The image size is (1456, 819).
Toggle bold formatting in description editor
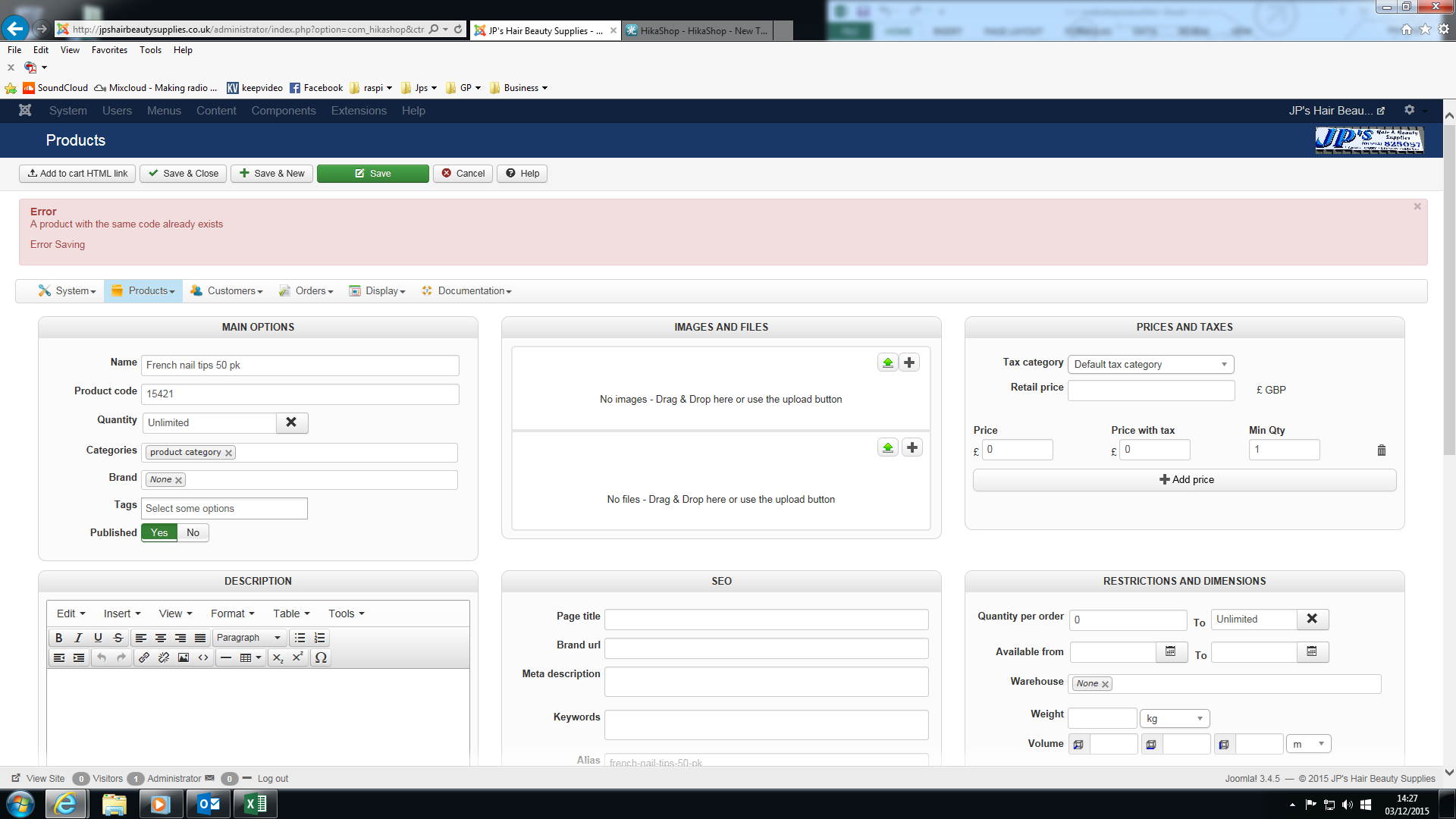(58, 638)
